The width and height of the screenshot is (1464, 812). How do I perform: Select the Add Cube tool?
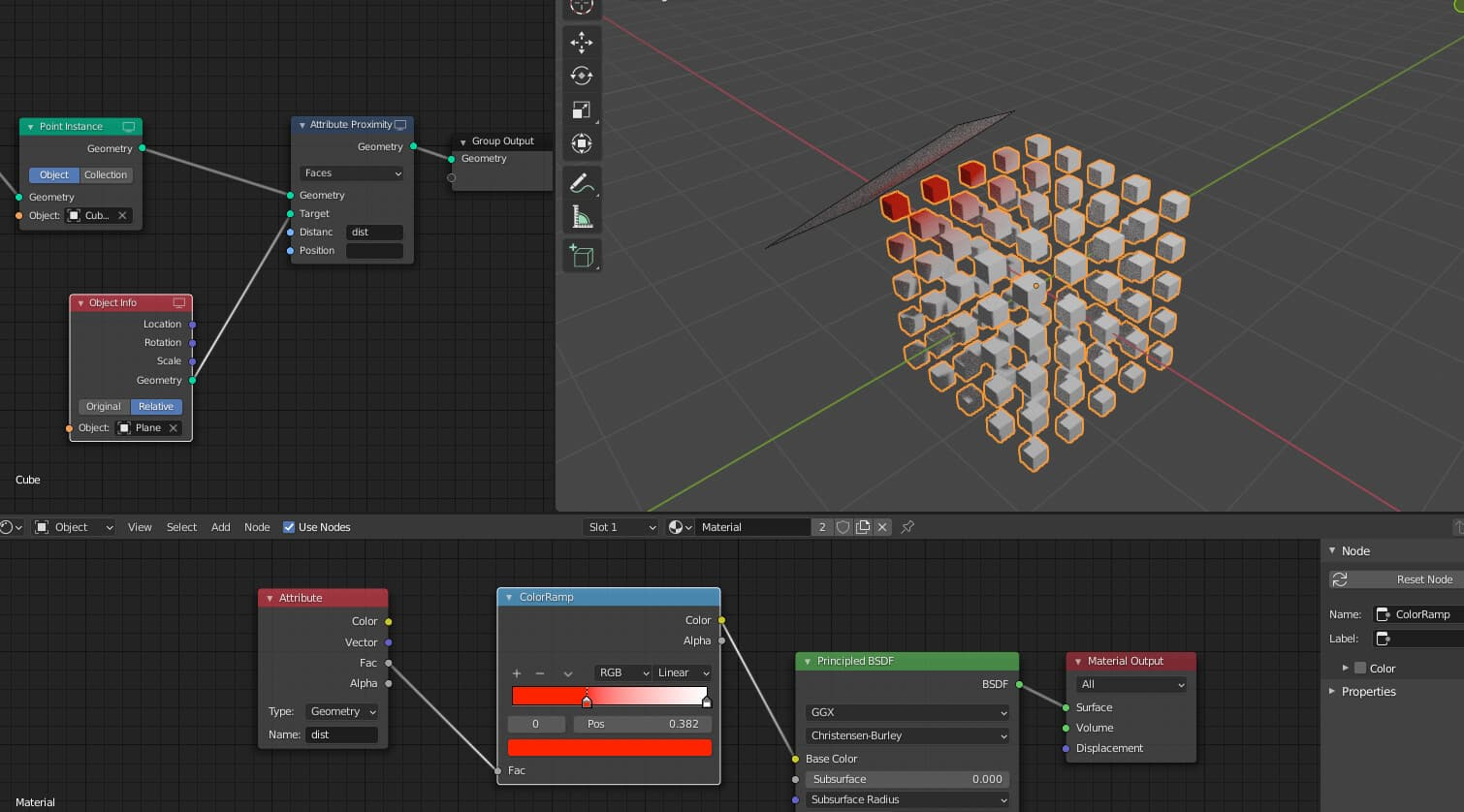[582, 255]
